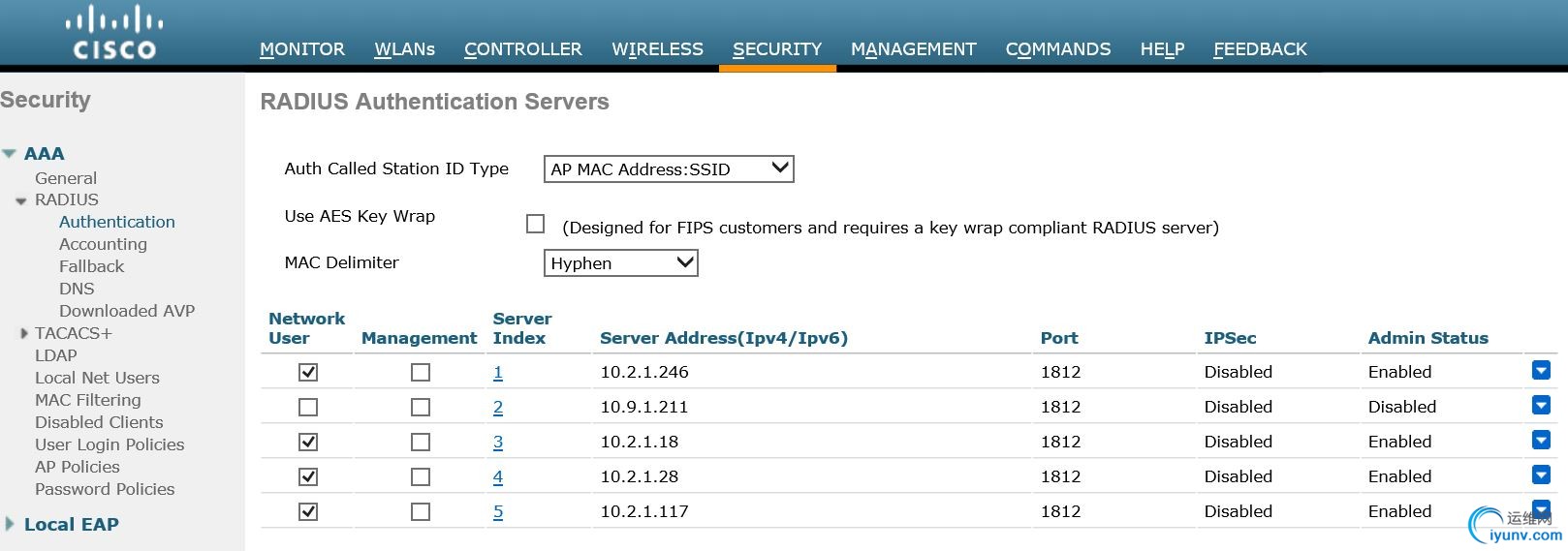This screenshot has width=1568, height=551.
Task: Open server index 3 link
Action: click(498, 442)
